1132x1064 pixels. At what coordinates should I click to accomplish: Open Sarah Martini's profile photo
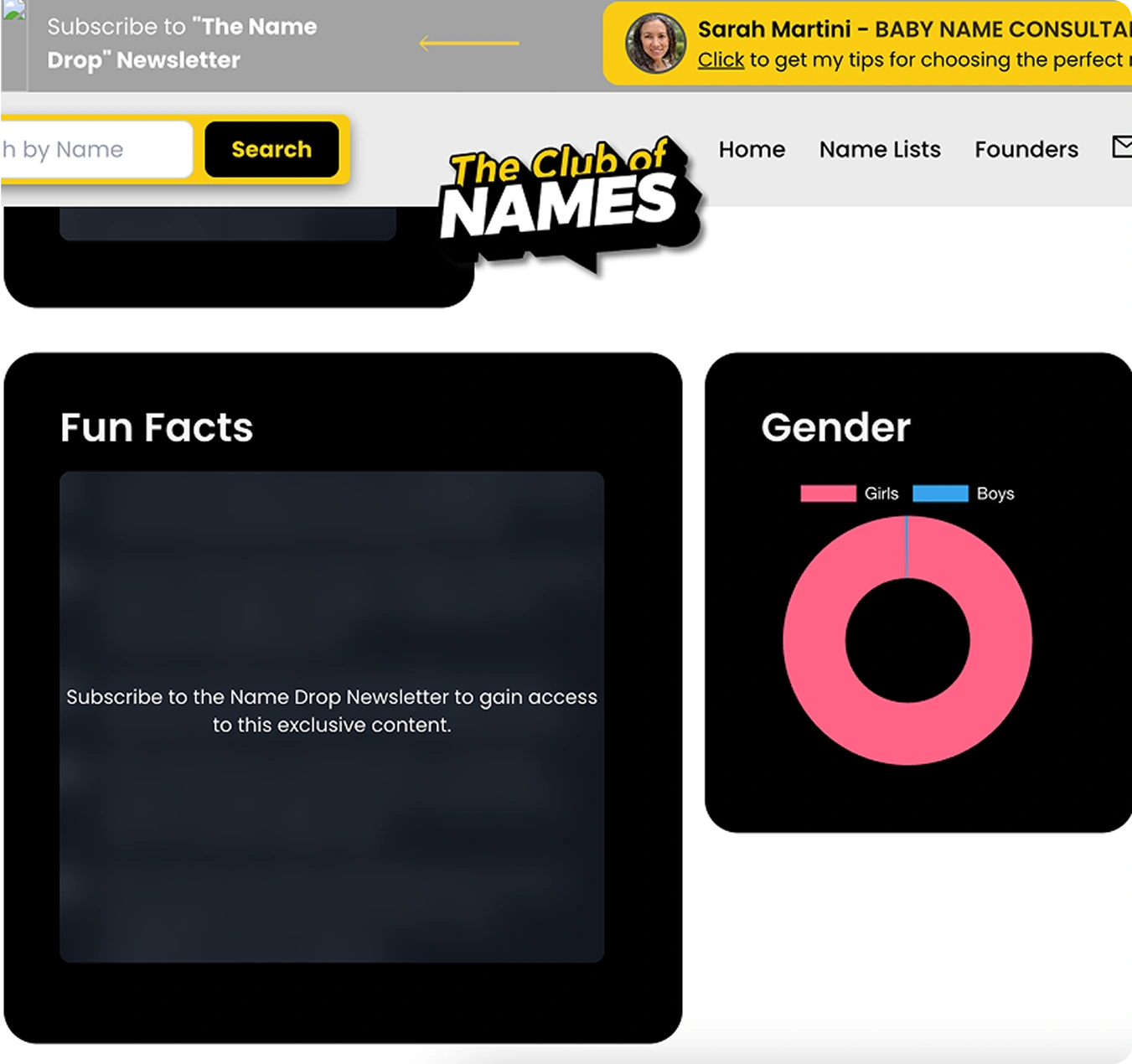[655, 43]
